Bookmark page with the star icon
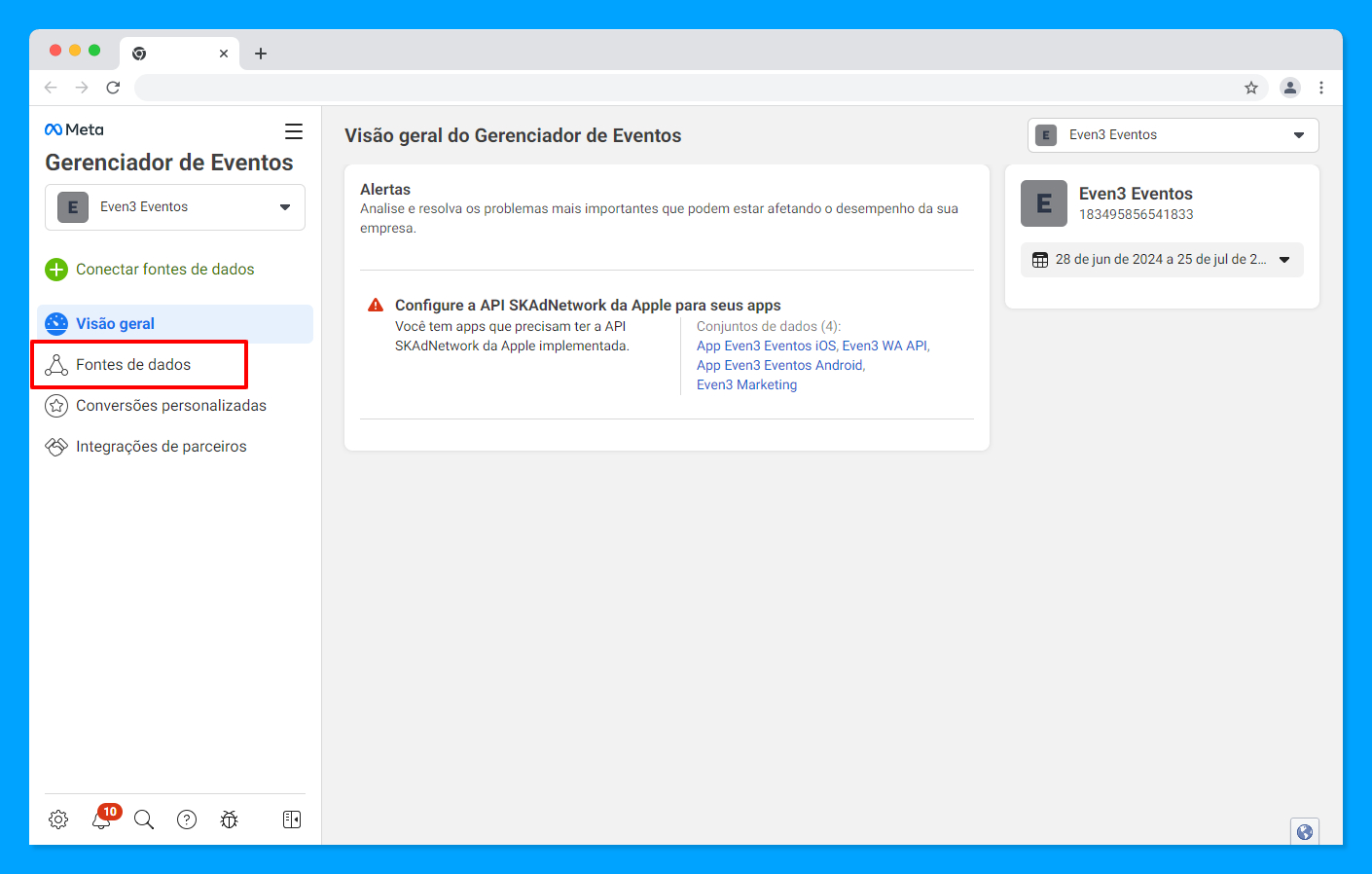The height and width of the screenshot is (874, 1372). (1251, 88)
